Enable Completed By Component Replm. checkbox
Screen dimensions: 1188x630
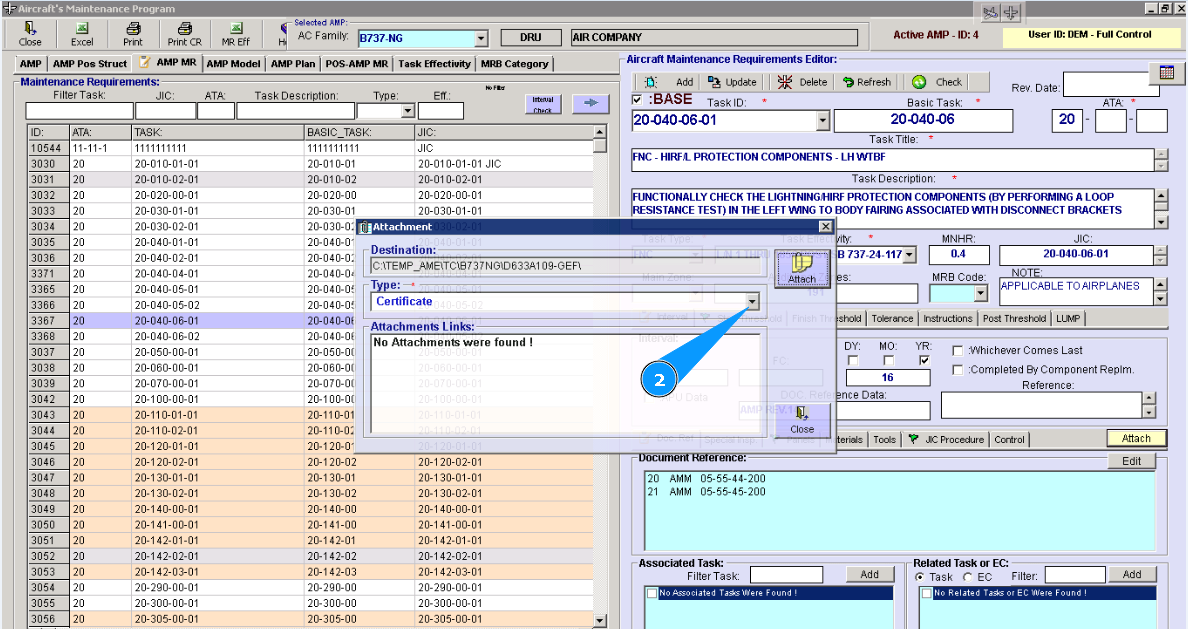tap(958, 370)
